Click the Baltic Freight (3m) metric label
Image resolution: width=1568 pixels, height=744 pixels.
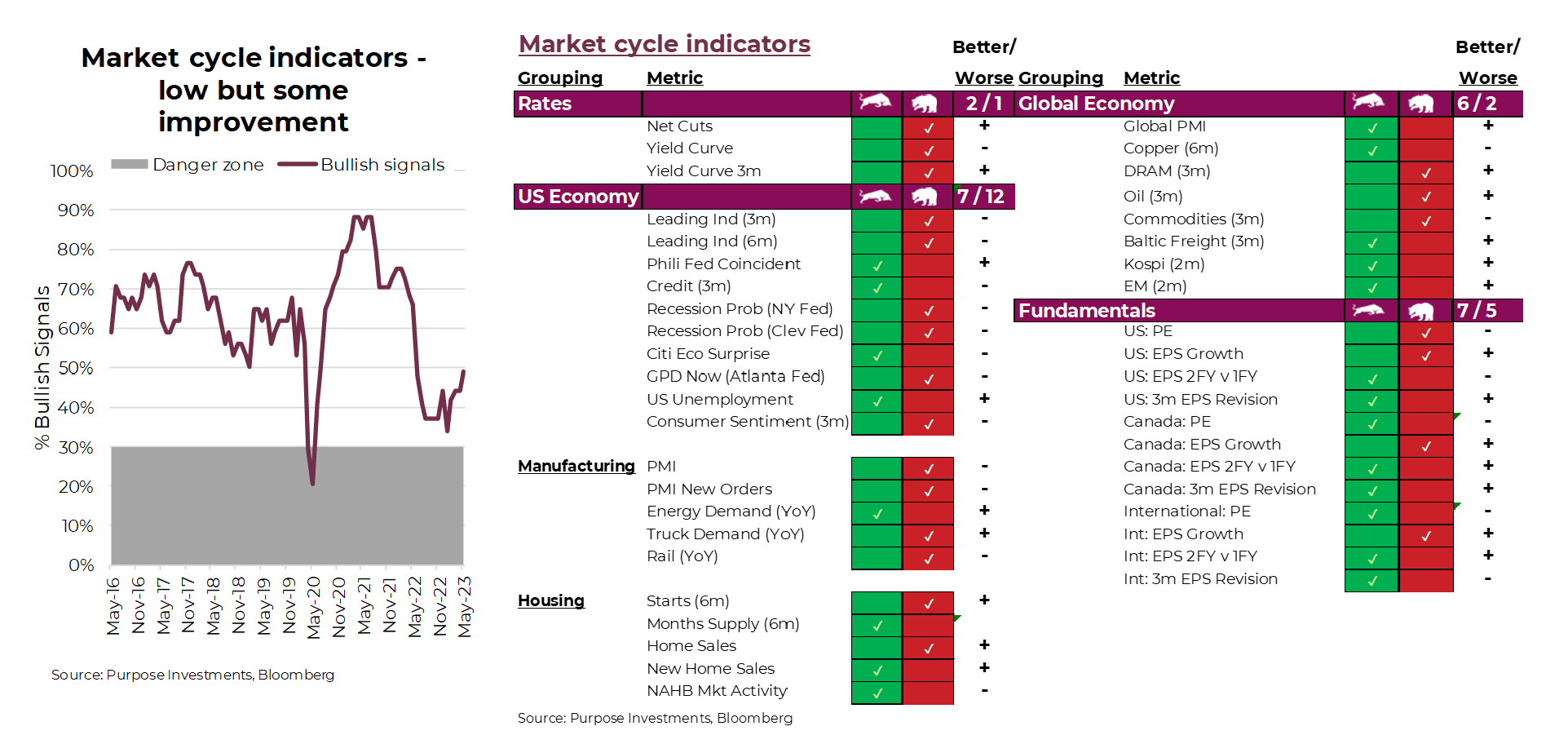pos(1194,241)
